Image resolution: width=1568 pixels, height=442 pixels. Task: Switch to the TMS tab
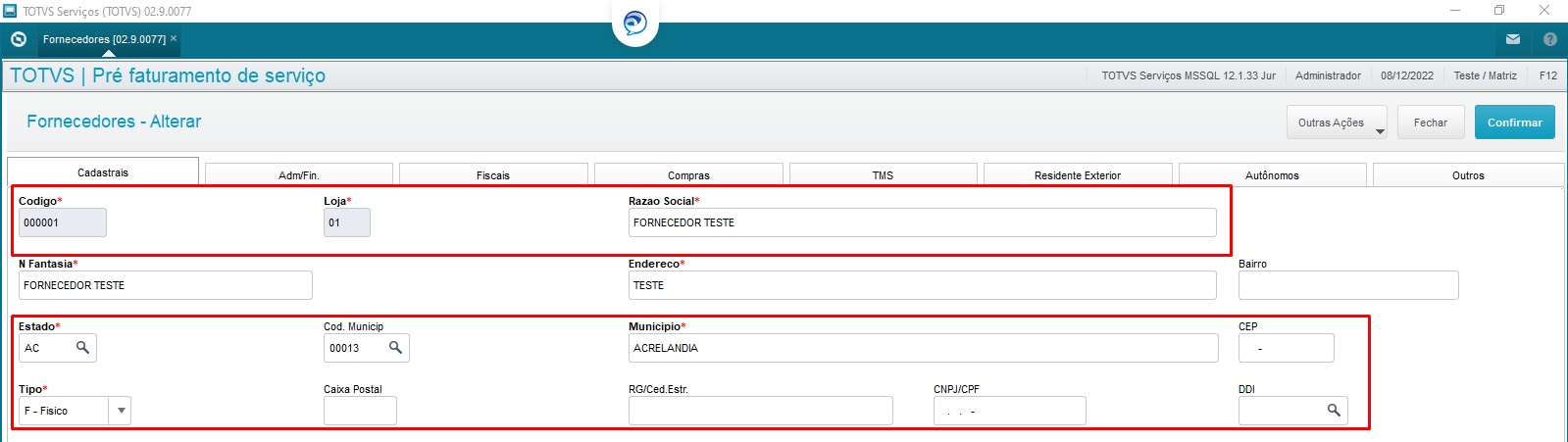coord(883,175)
